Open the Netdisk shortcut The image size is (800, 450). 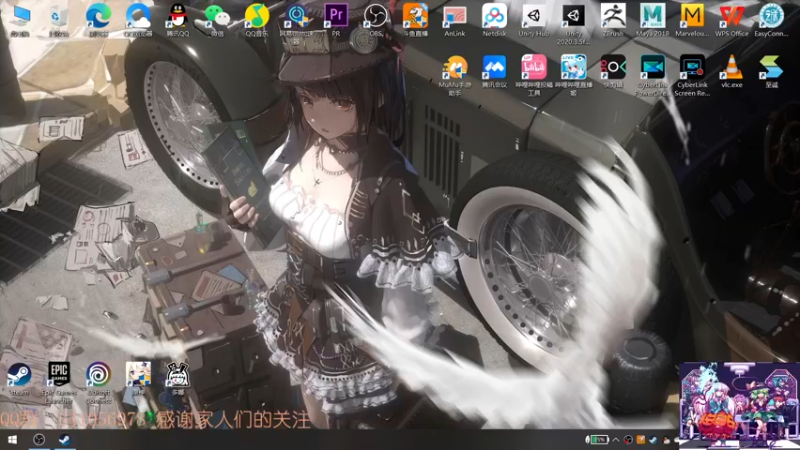[x=494, y=20]
